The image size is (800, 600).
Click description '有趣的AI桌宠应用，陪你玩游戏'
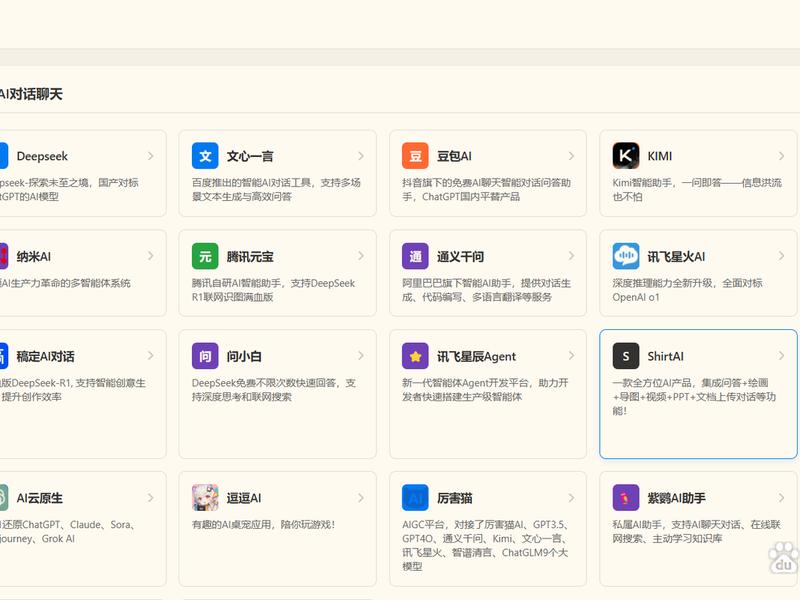click(x=263, y=524)
